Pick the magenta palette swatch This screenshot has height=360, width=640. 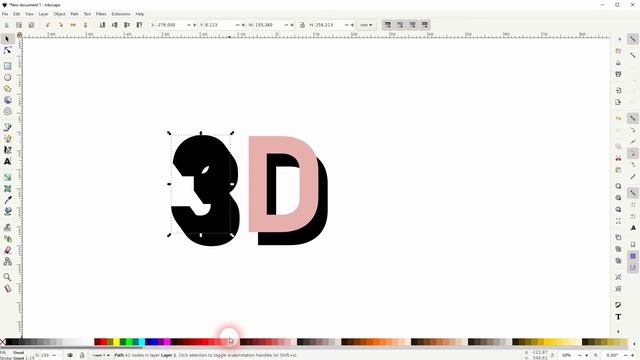[x=167, y=342]
